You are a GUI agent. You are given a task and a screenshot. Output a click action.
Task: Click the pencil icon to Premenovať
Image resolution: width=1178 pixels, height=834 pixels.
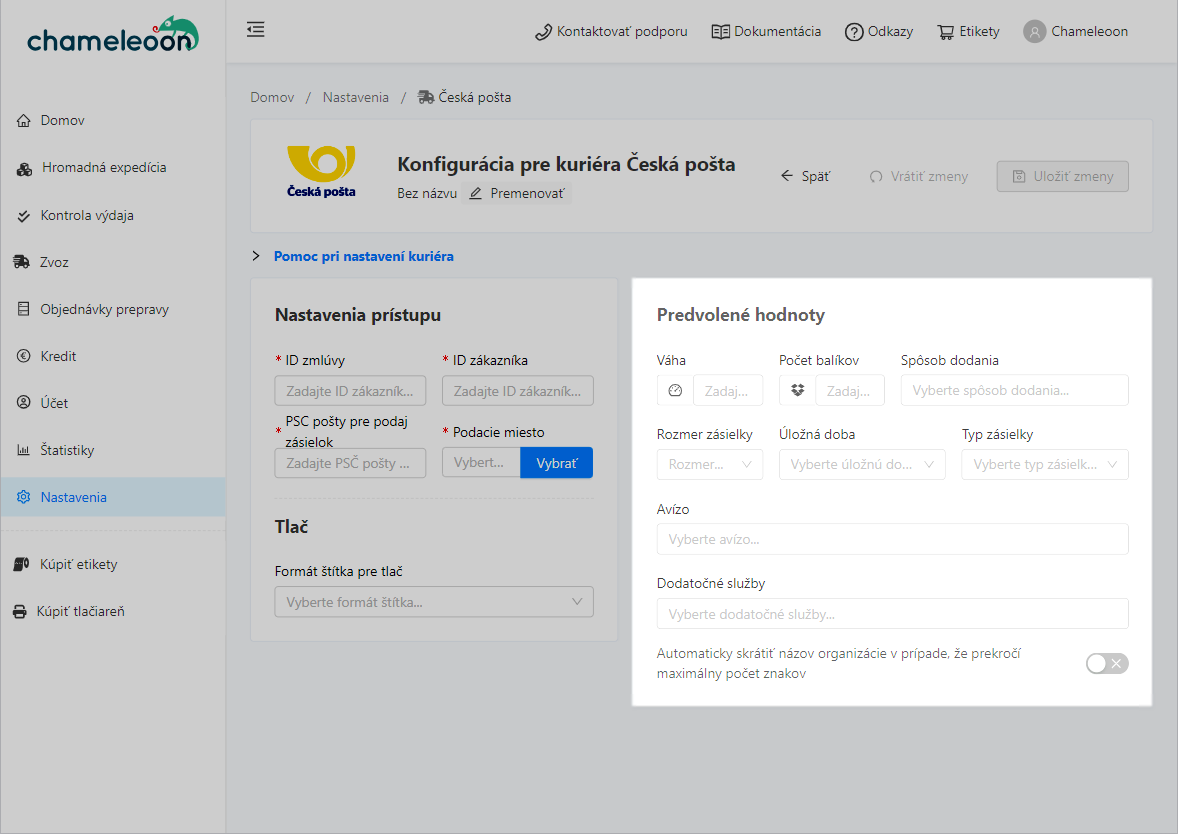(476, 193)
